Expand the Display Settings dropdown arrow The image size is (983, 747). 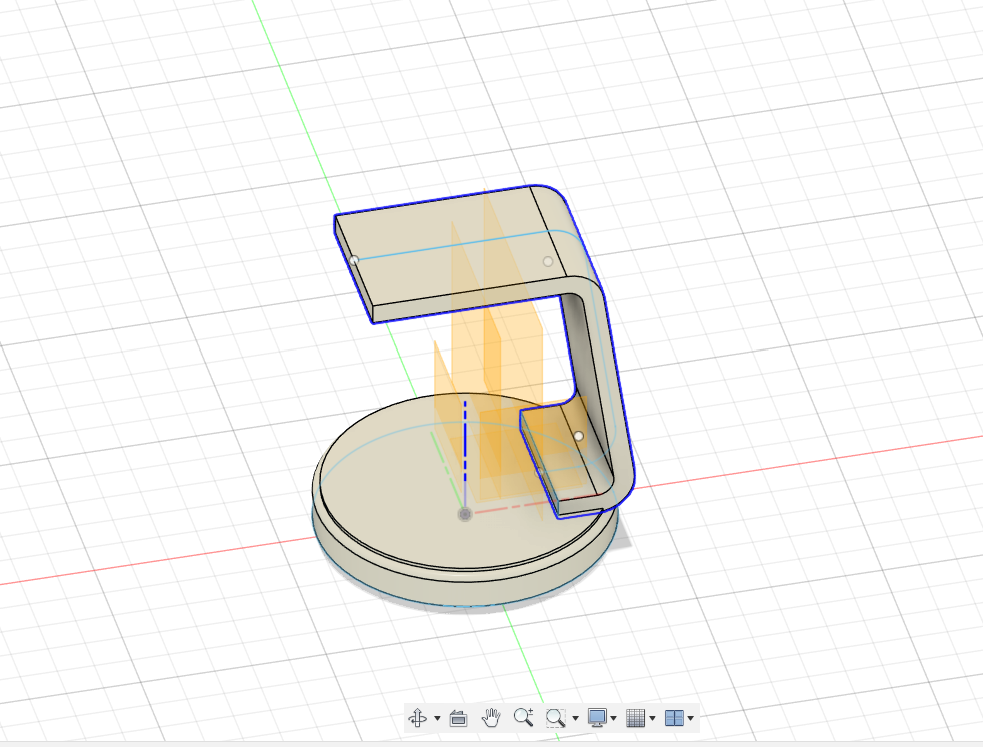(x=614, y=718)
